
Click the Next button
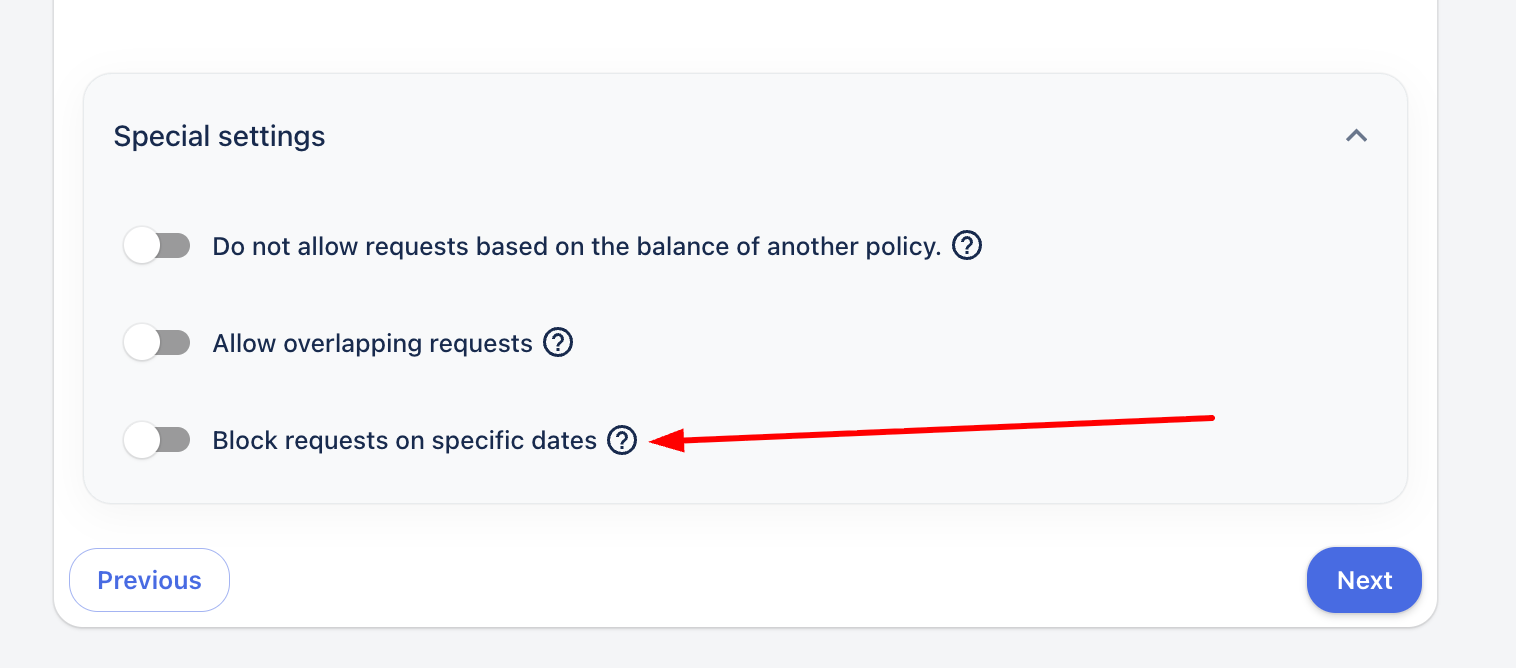tap(1364, 580)
